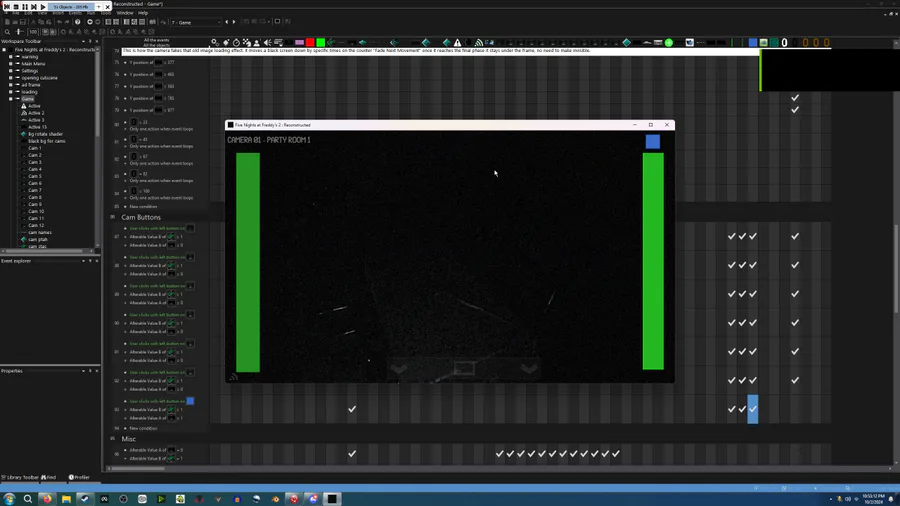Select the white warning triangle object column
This screenshot has width=900, height=506.
tap(457, 42)
